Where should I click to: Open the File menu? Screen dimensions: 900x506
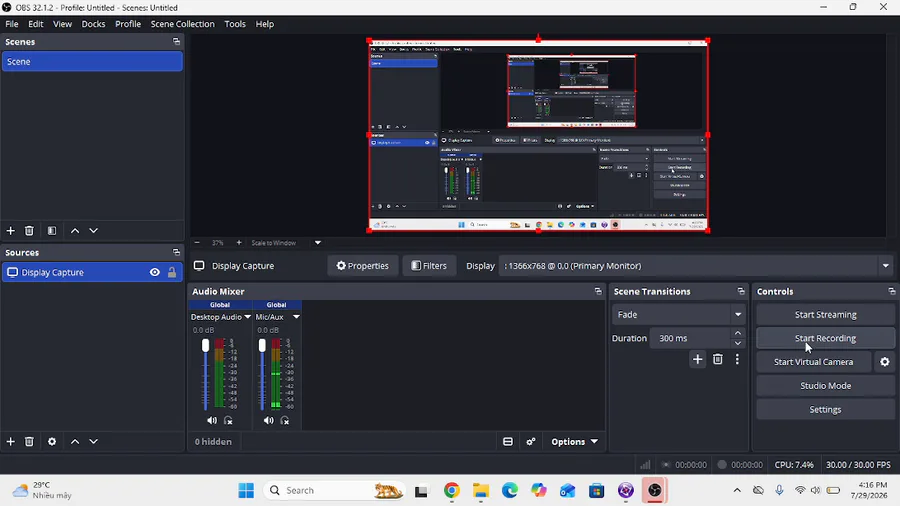(11, 24)
